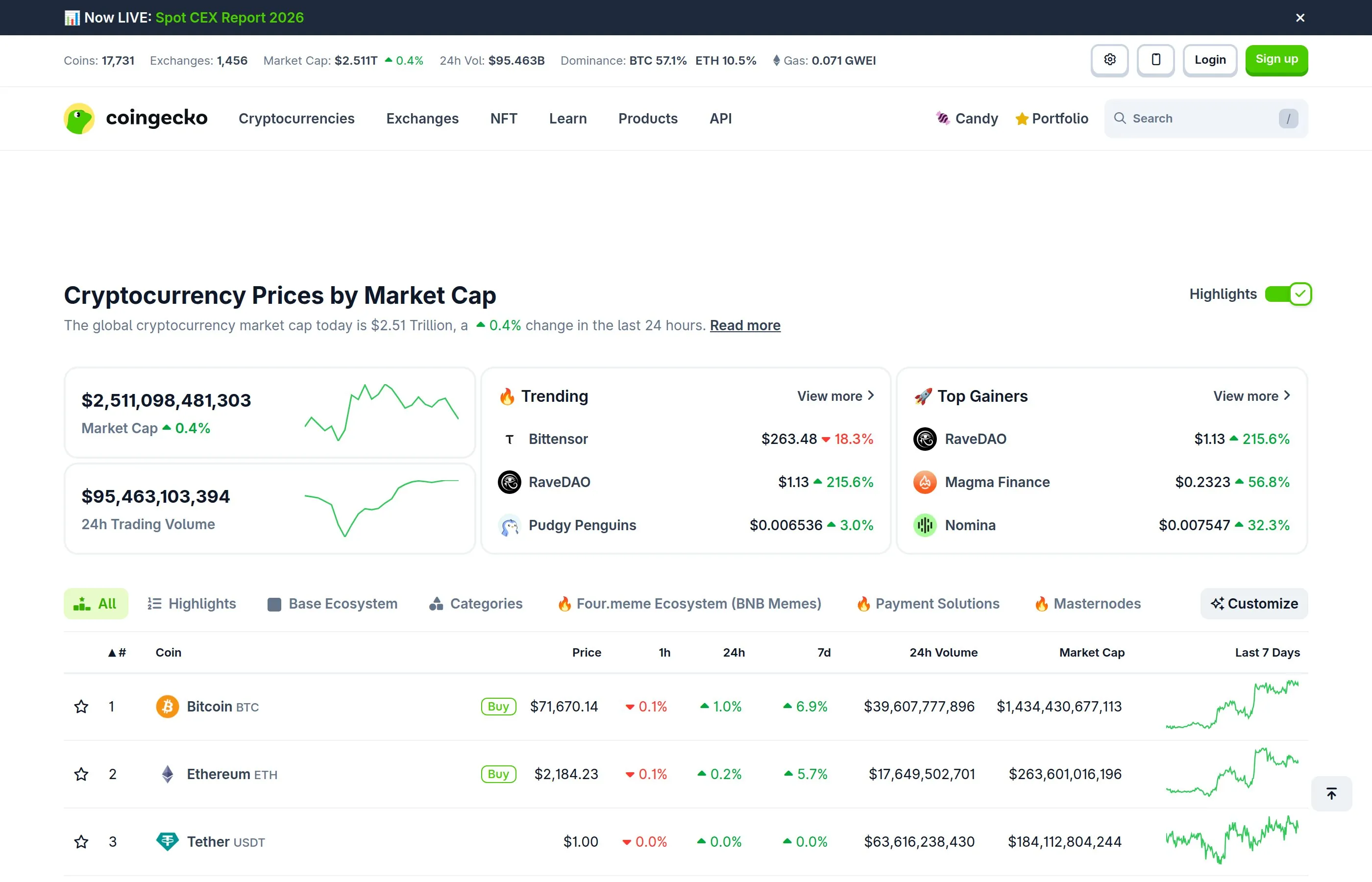1372x882 pixels.
Task: Click the Tether coin logo
Action: click(167, 841)
